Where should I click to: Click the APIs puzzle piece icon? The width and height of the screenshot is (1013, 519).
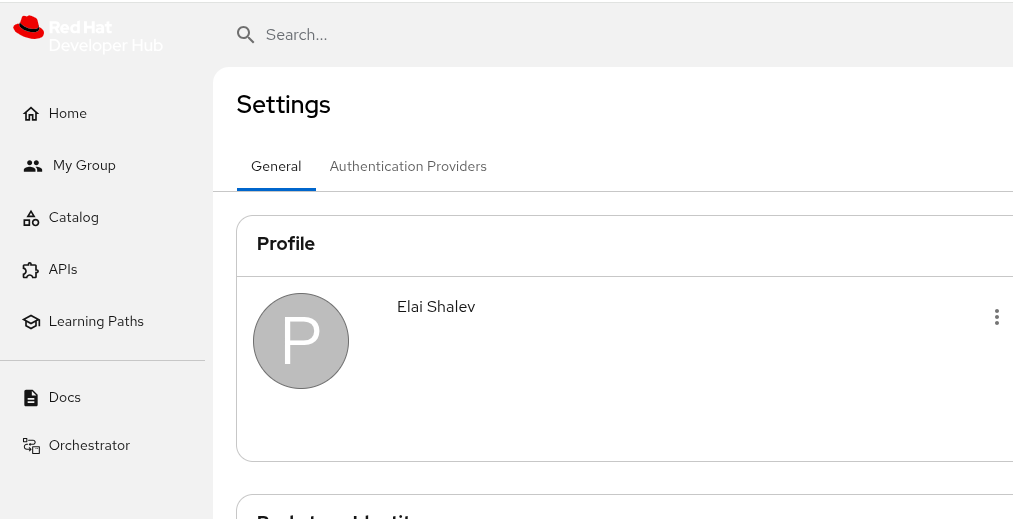pos(31,270)
